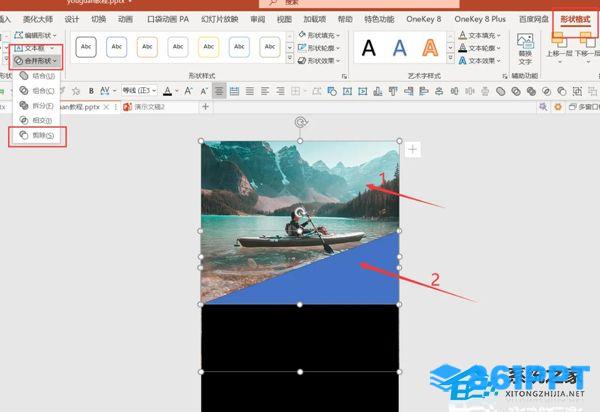This screenshot has width=600, height=412.
Task: Open the 美化大师 tab
Action: click(38, 19)
